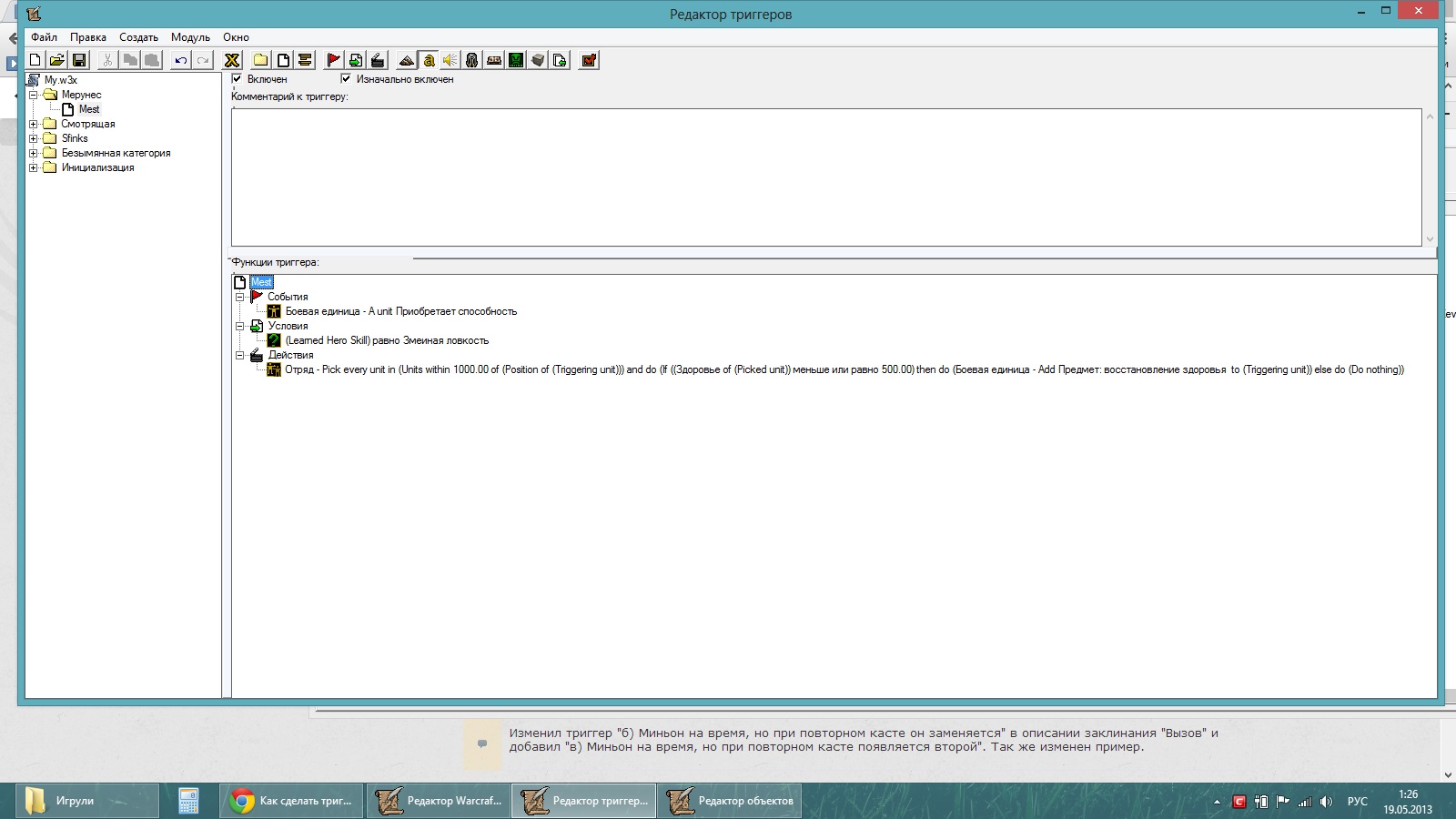The image size is (1456, 819).
Task: Show hidden tray icons with the arrow
Action: click(x=1217, y=803)
